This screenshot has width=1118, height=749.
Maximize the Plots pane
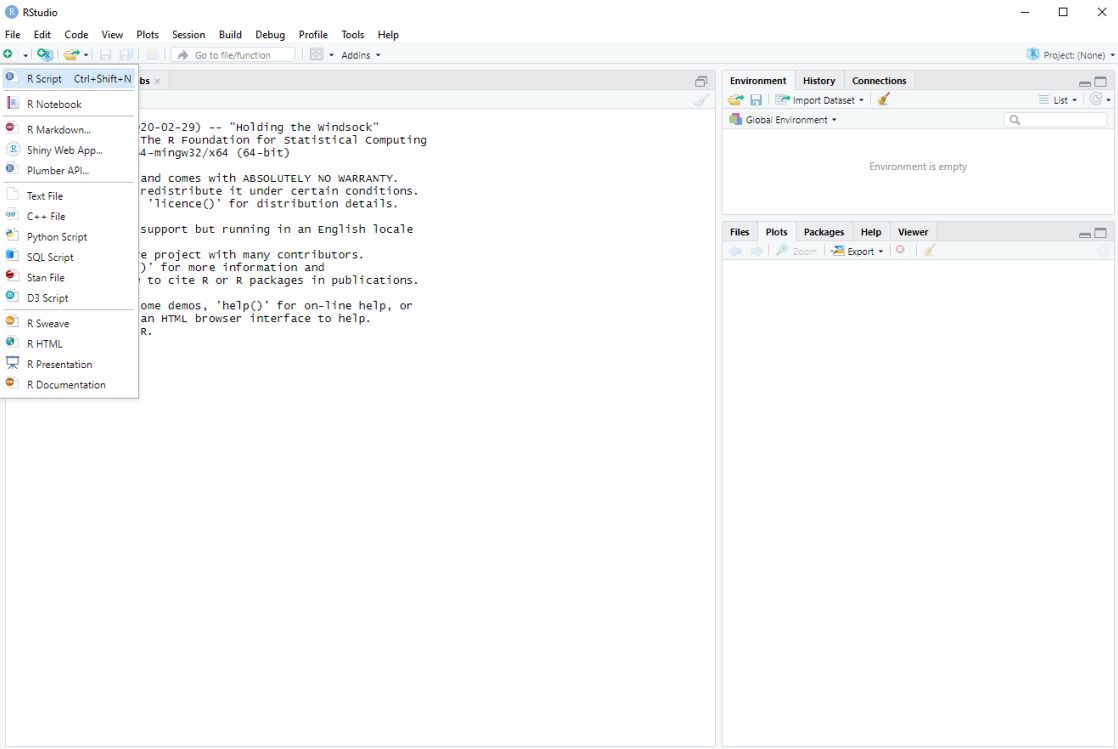pyautogui.click(x=1101, y=233)
